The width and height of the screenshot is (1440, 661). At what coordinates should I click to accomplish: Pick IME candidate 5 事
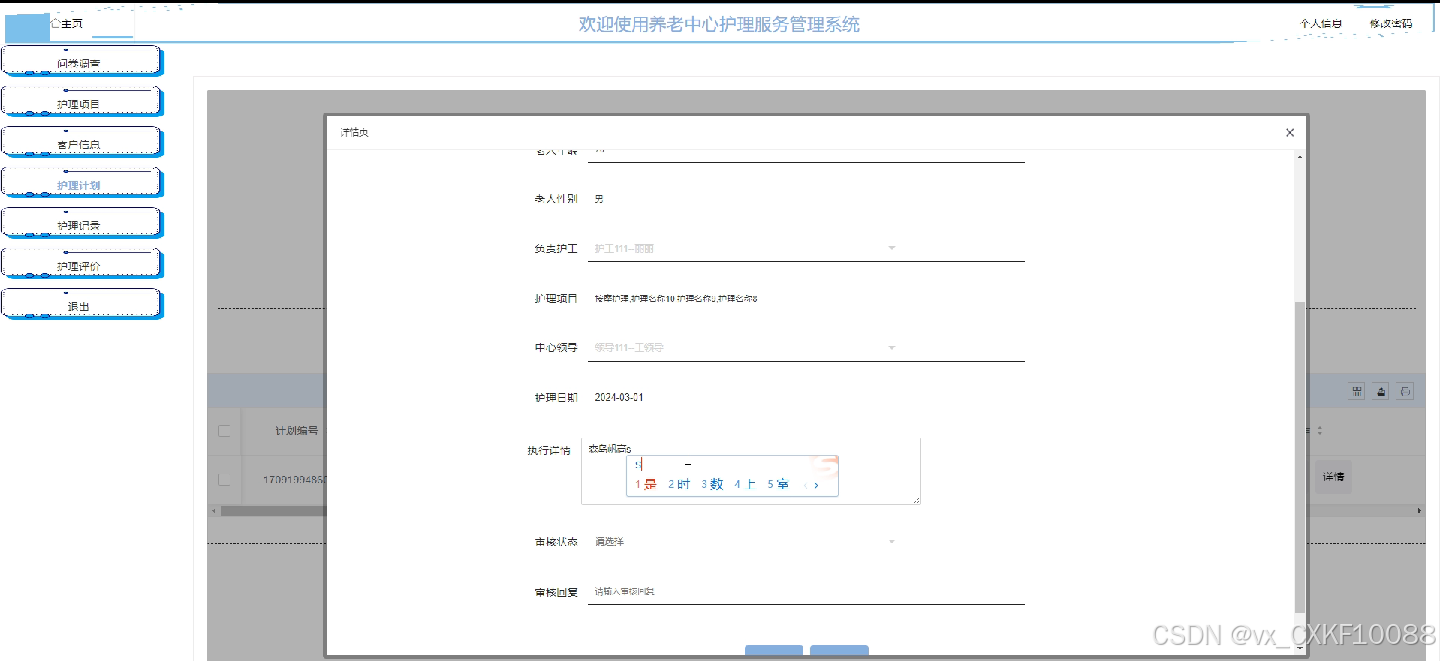click(x=778, y=484)
